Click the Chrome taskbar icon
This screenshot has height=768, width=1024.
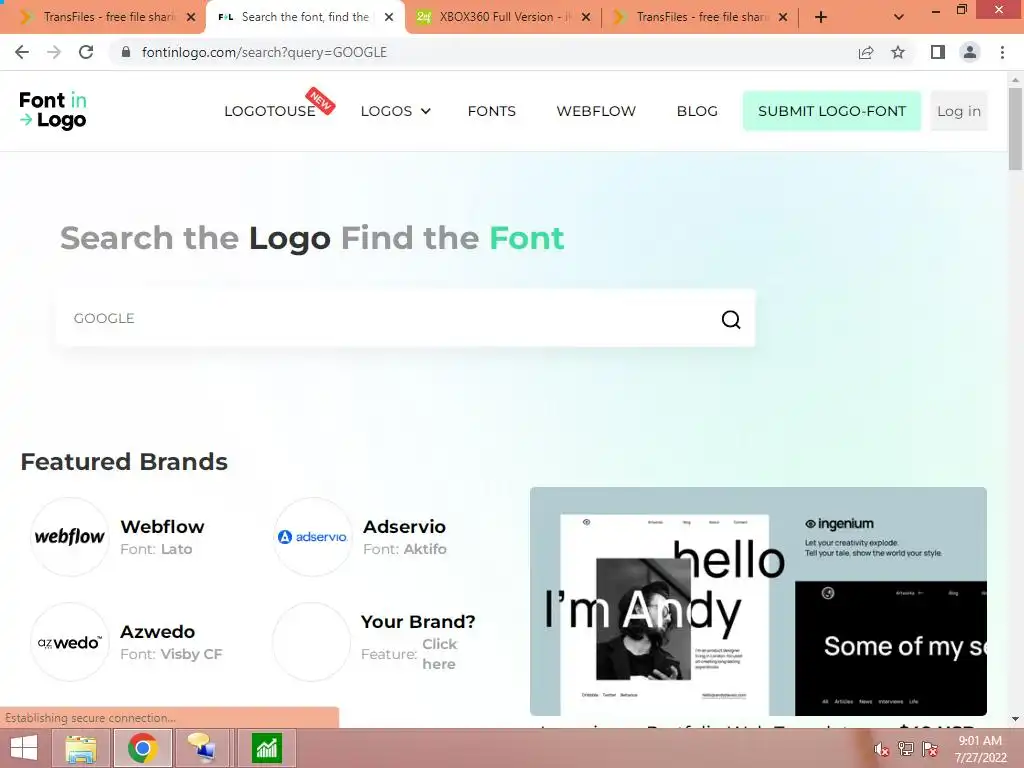coord(143,748)
